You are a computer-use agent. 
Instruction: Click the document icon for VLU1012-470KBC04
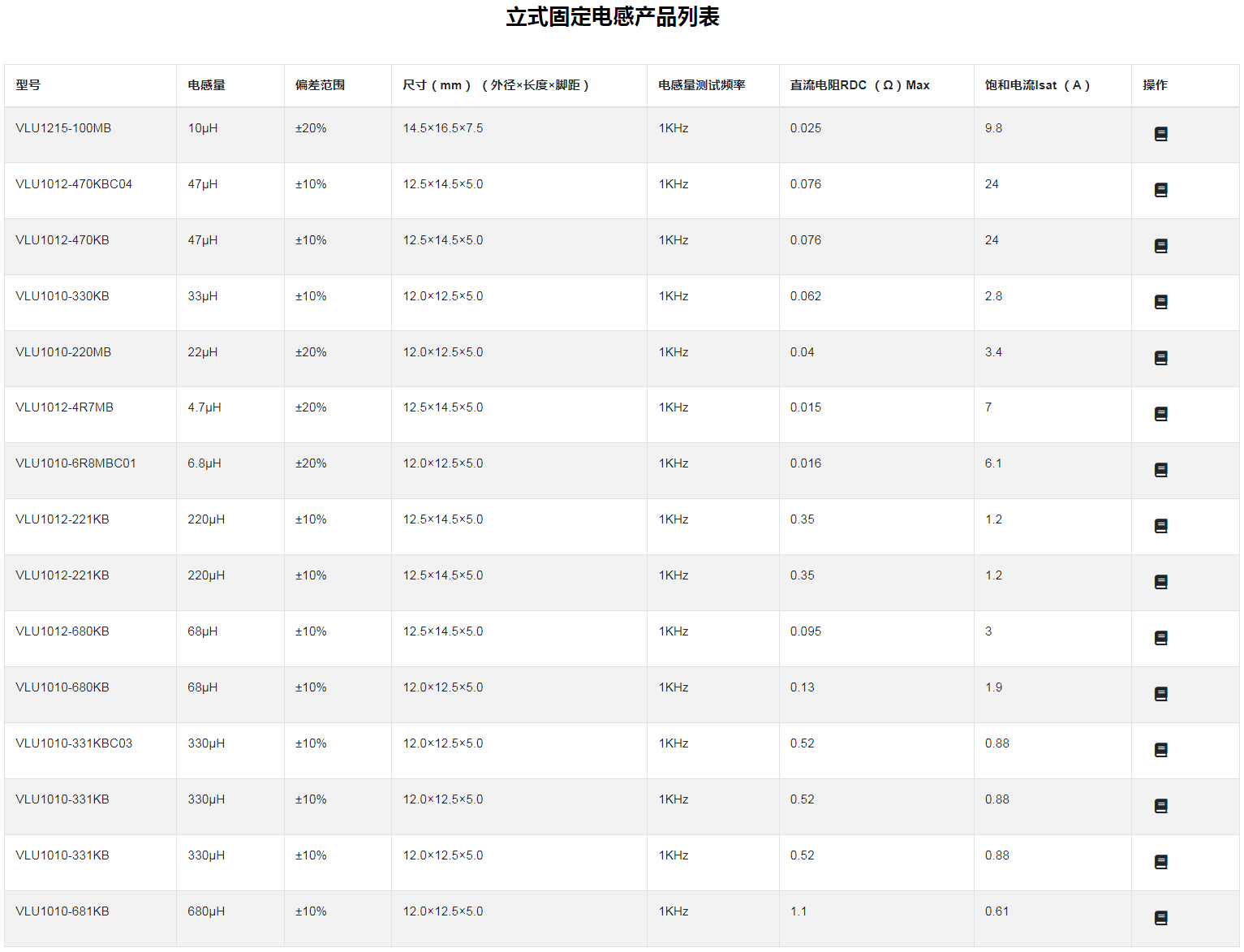click(1160, 190)
